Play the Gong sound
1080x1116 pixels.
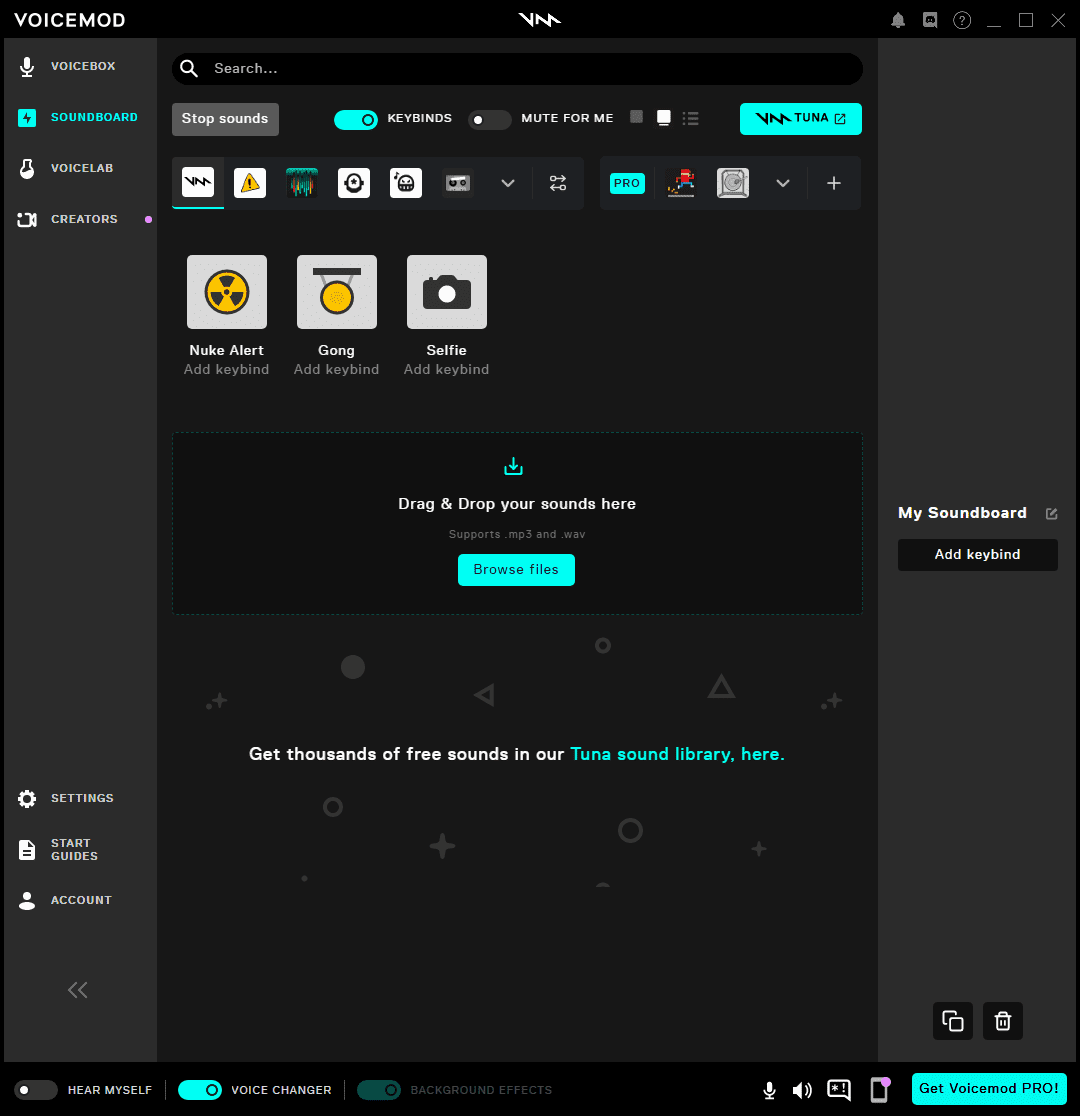pos(337,292)
